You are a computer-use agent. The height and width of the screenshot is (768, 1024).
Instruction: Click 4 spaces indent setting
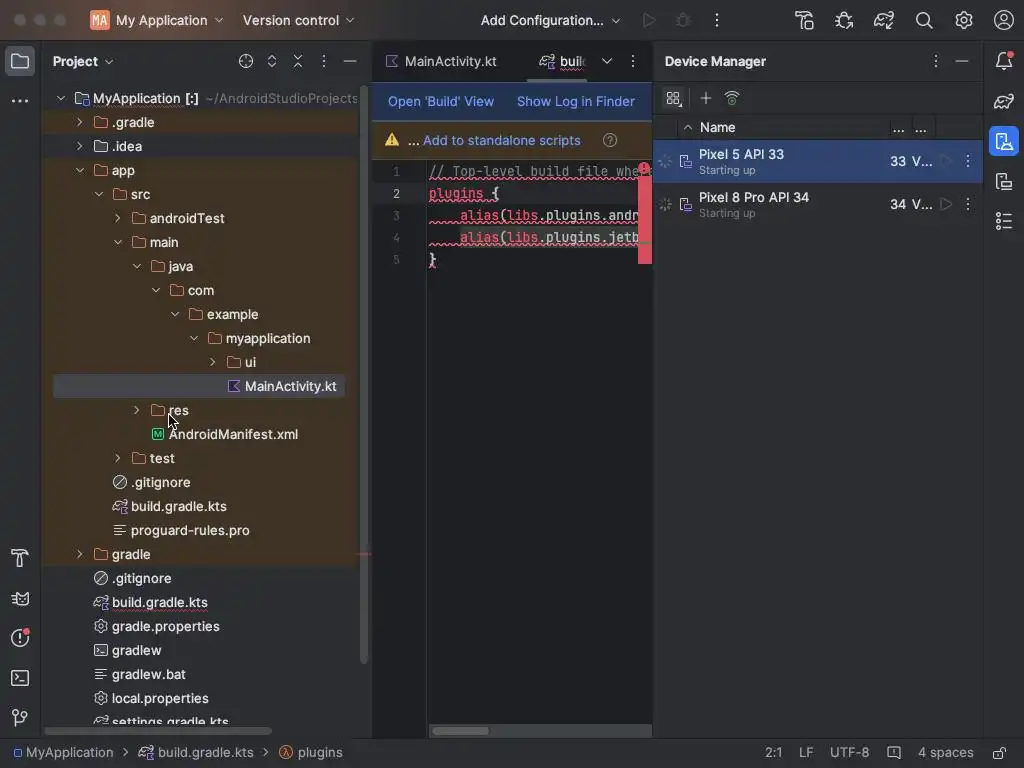click(x=945, y=752)
